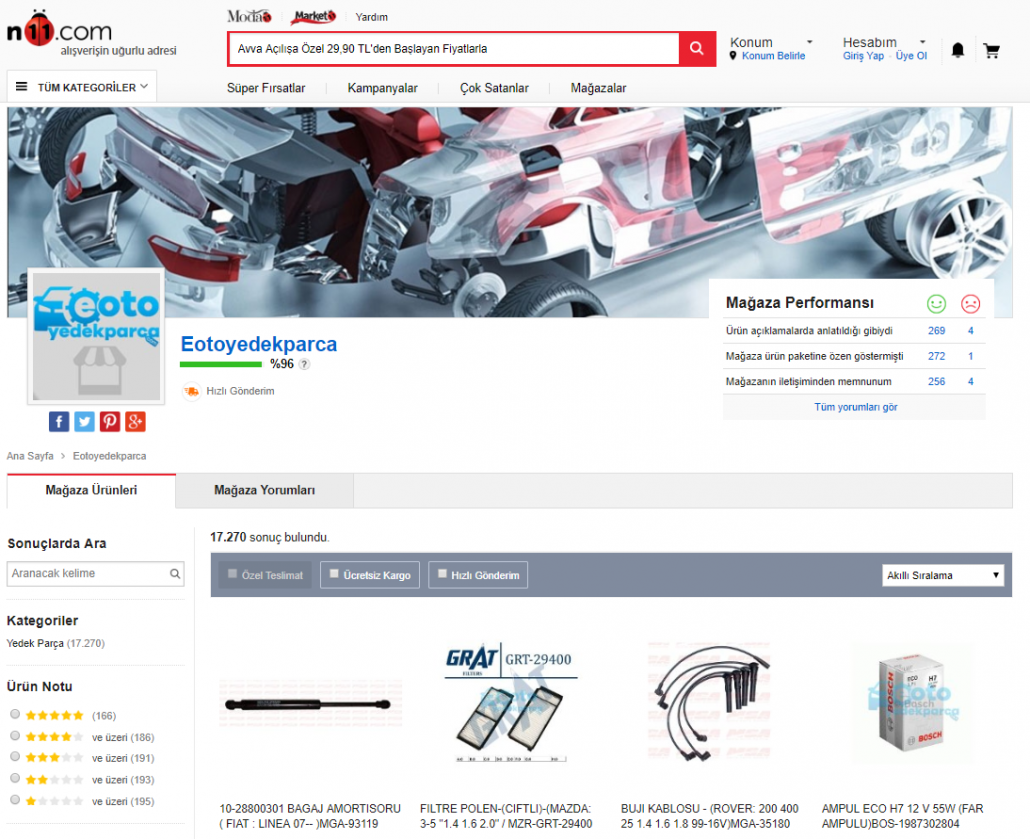Open the Süper Fırsatlar menu item
This screenshot has height=839, width=1030.
coord(266,88)
